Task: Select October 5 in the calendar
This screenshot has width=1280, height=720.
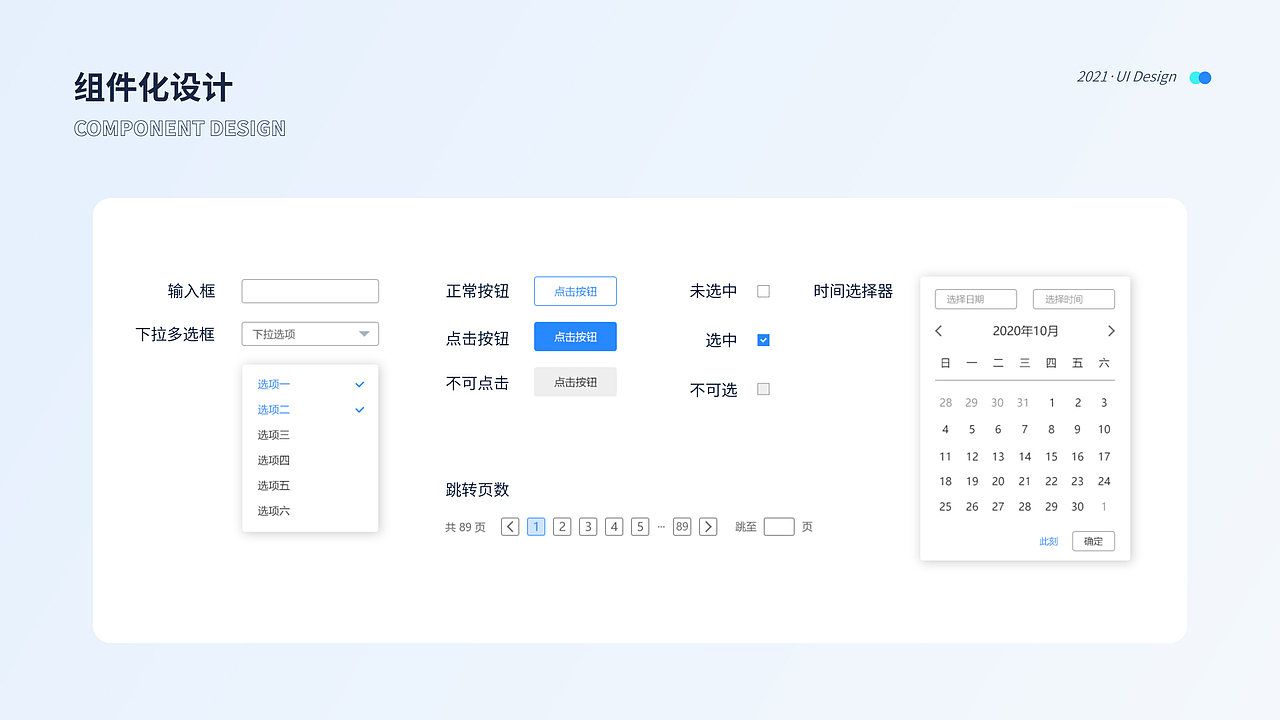Action: point(972,429)
